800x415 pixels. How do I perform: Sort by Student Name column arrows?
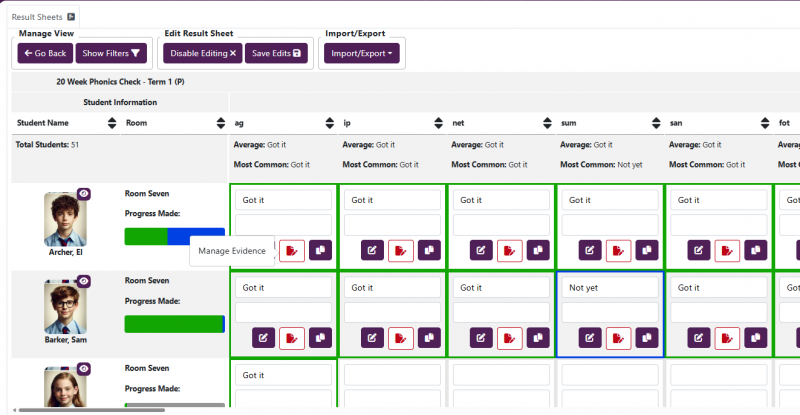[112, 123]
